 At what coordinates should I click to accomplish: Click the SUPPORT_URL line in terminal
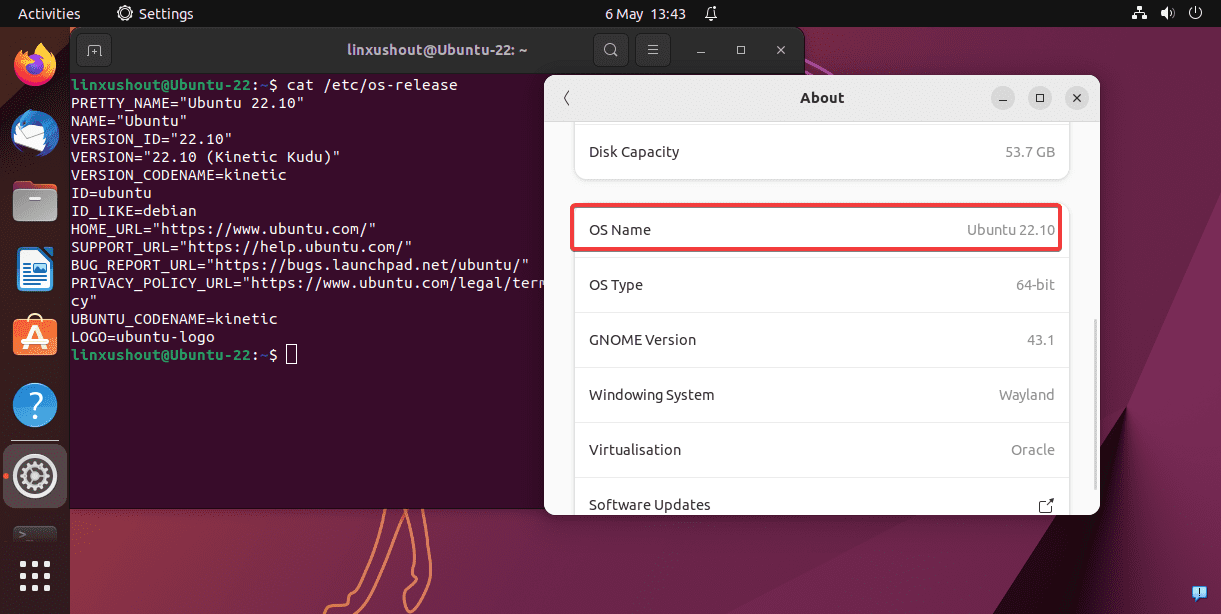click(241, 247)
